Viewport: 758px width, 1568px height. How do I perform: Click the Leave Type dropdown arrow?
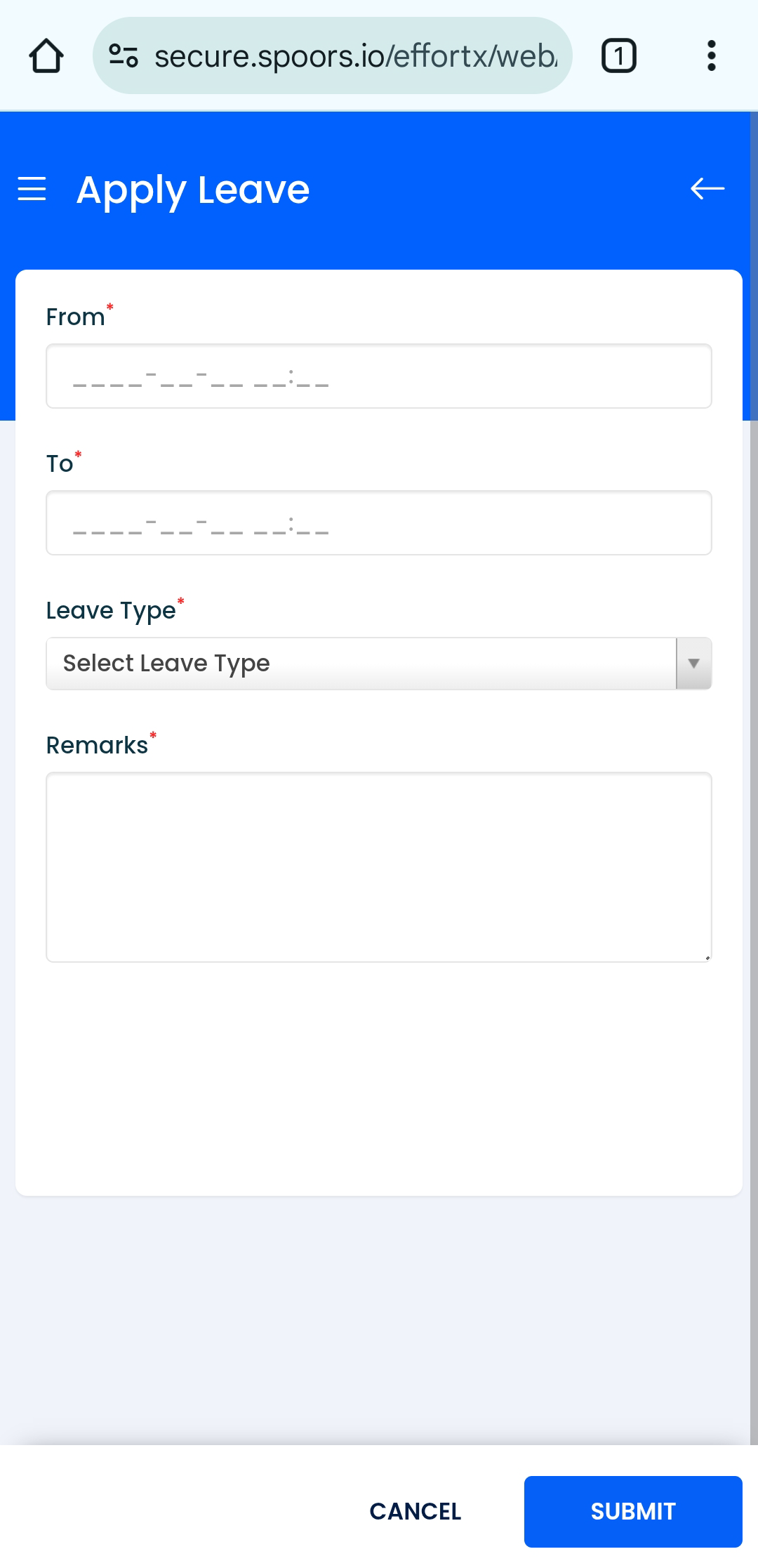pos(693,664)
